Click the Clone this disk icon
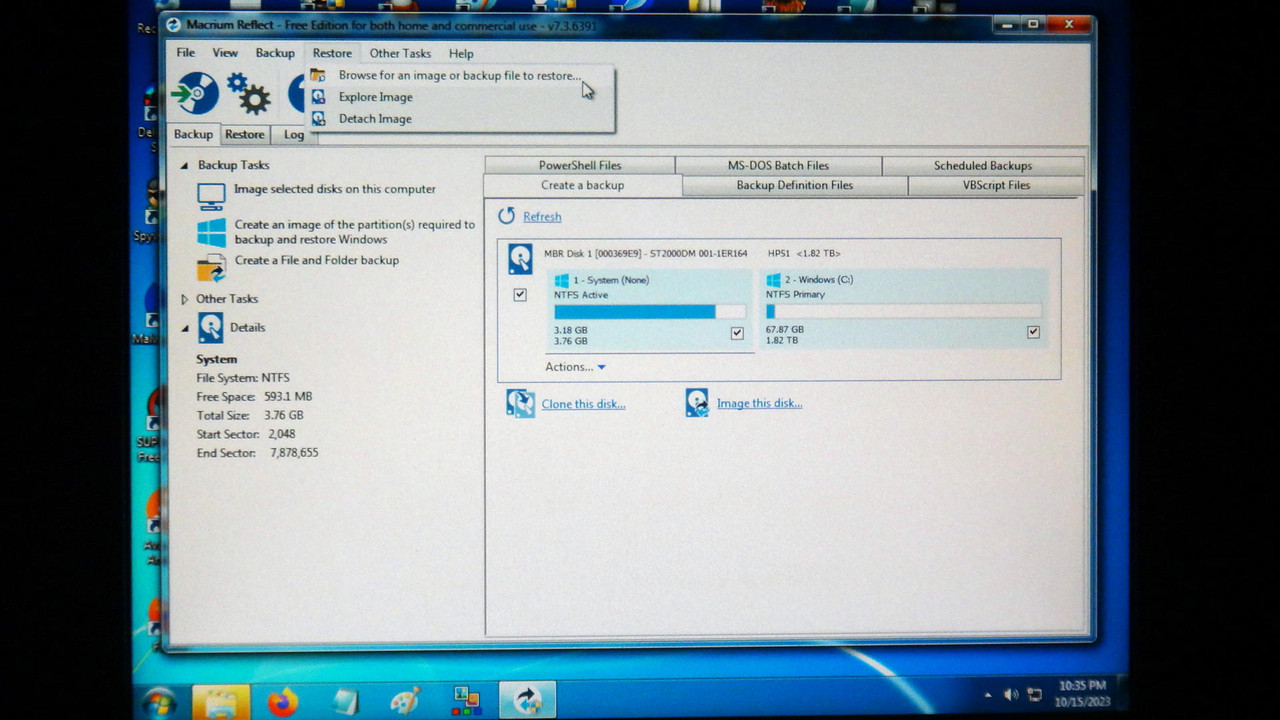The height and width of the screenshot is (720, 1280). [x=520, y=403]
